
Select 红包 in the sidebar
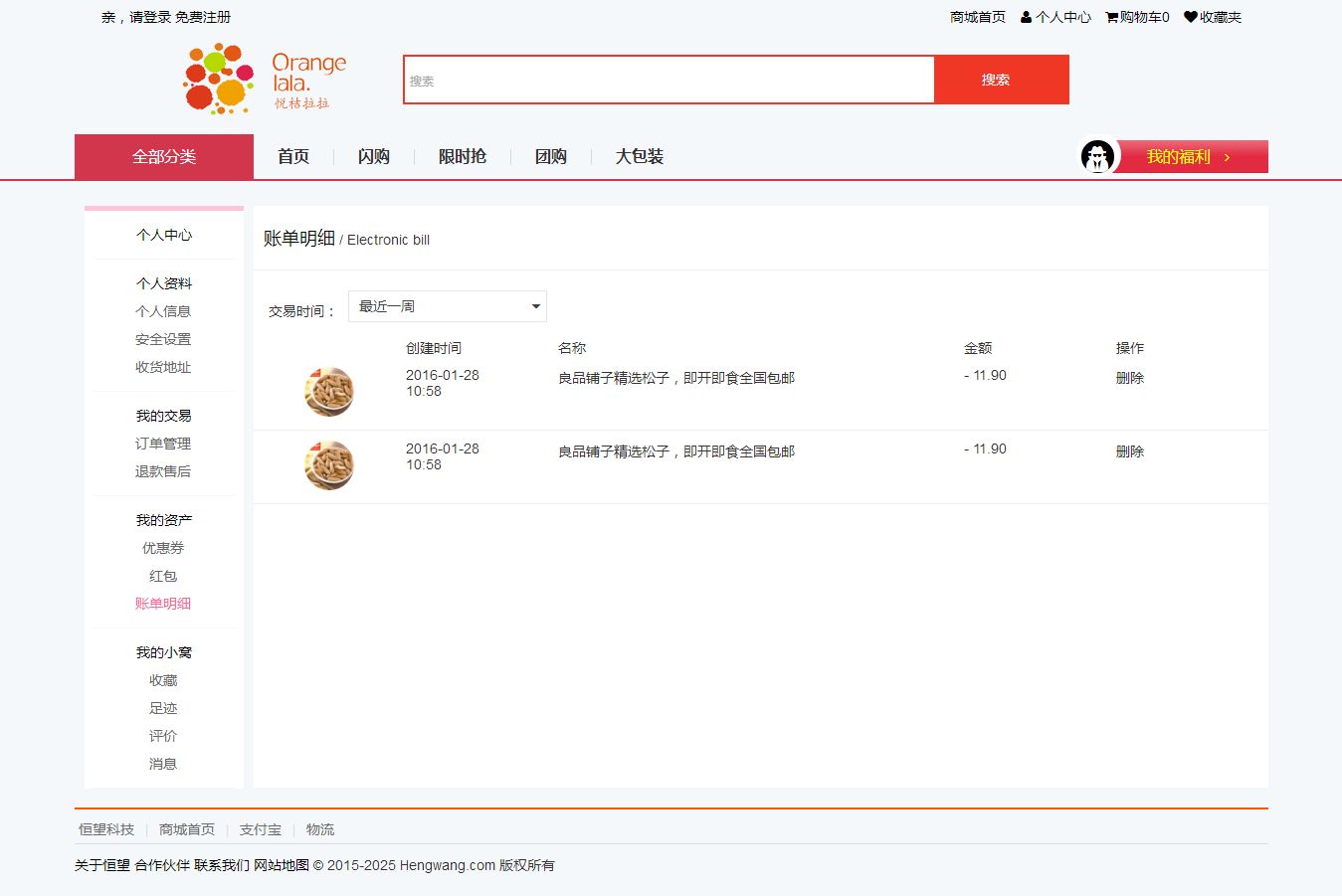click(x=163, y=576)
